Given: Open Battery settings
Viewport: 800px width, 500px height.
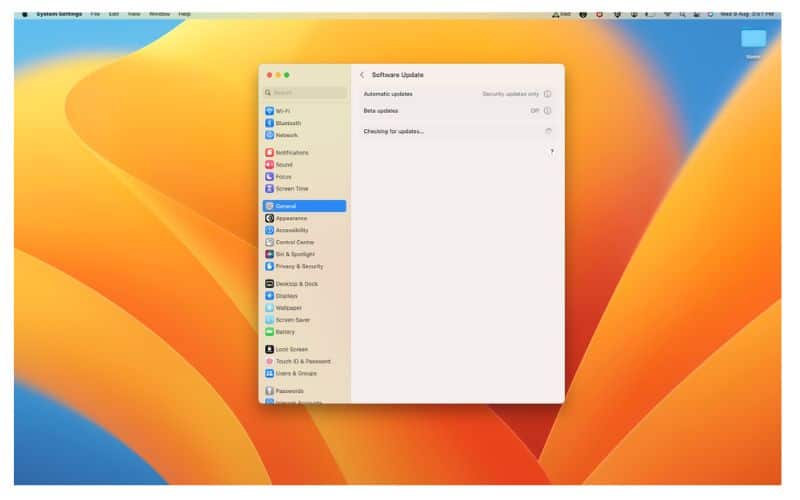Looking at the screenshot, I should tap(285, 332).
